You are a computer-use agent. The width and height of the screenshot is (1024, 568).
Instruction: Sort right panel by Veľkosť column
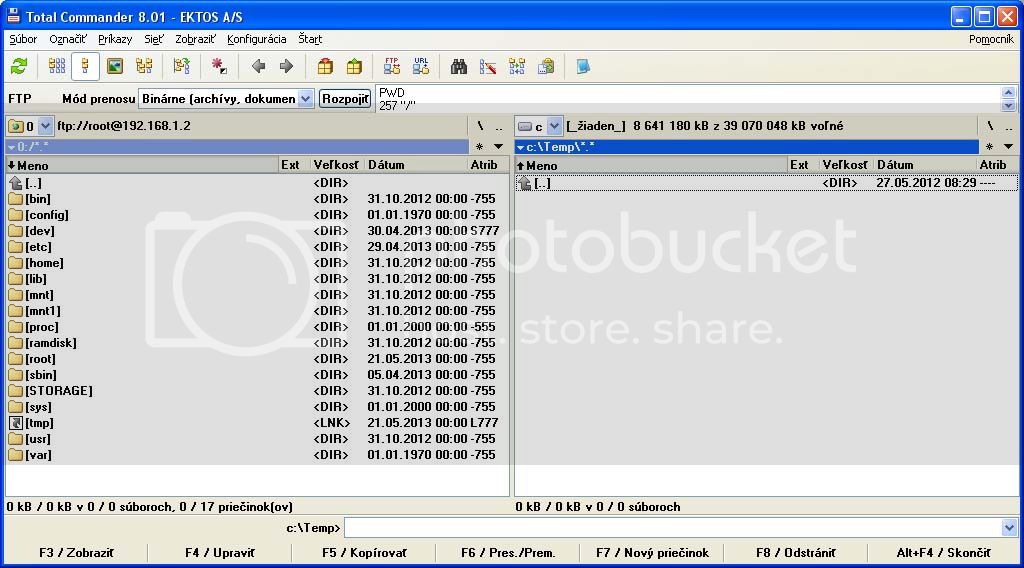[845, 165]
